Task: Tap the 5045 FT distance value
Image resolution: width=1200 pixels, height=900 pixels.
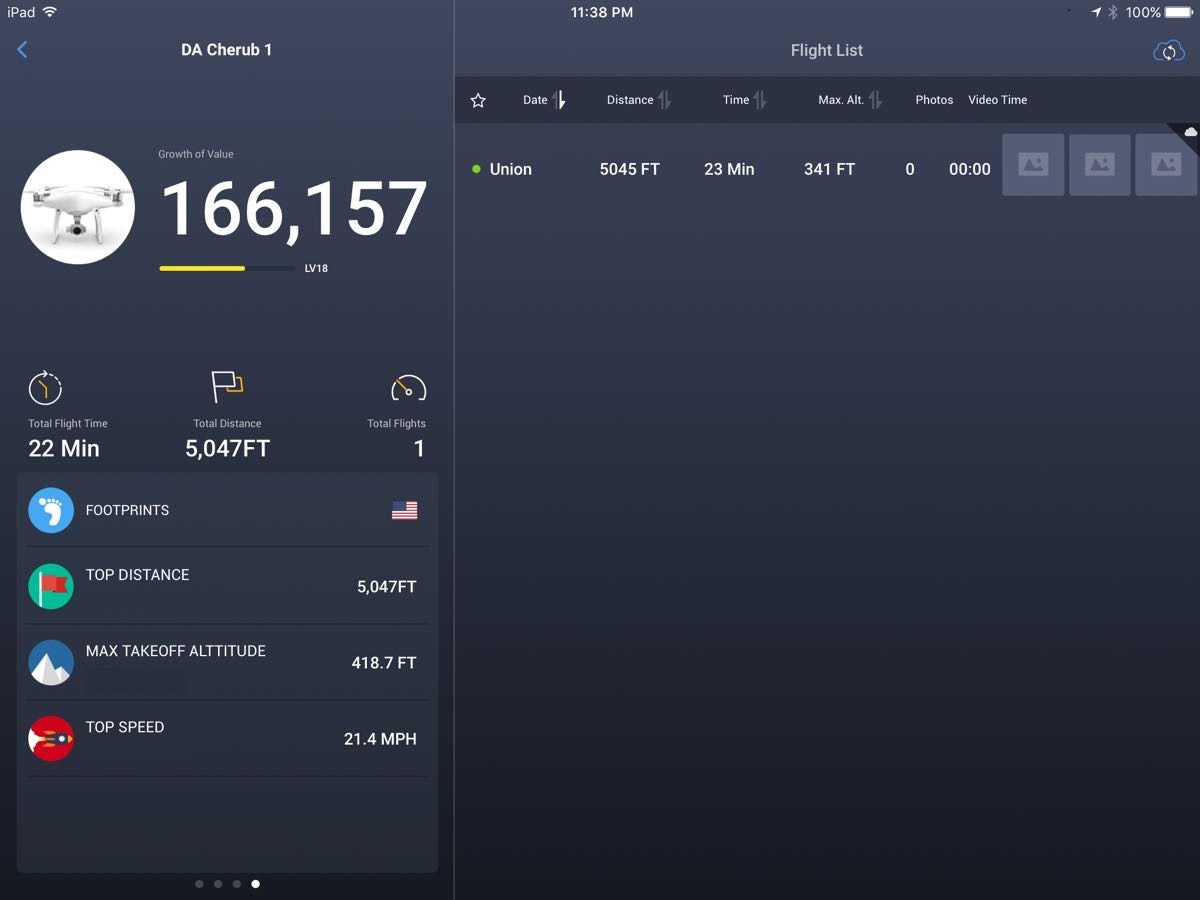Action: (x=630, y=169)
